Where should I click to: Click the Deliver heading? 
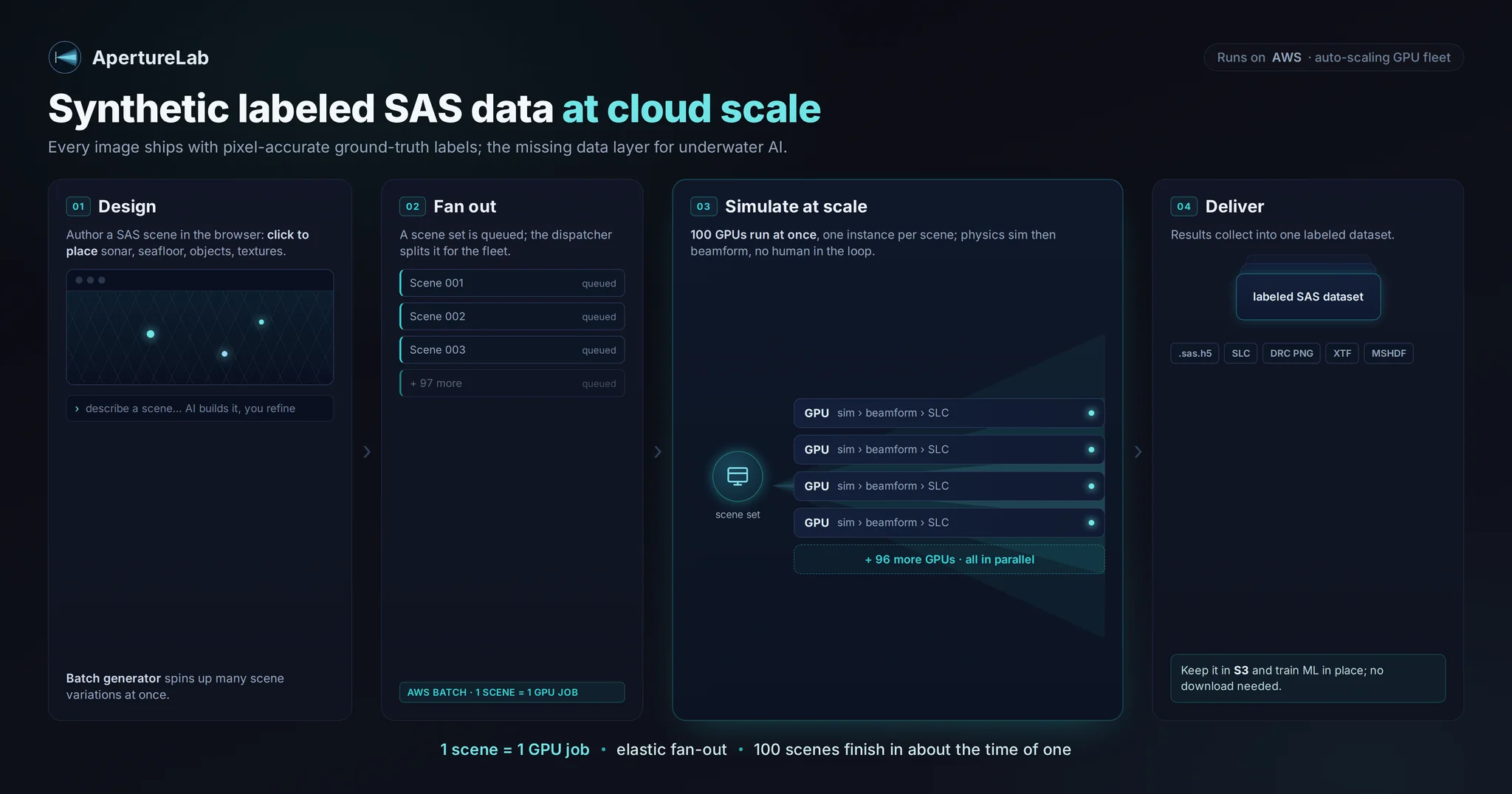coord(1234,207)
